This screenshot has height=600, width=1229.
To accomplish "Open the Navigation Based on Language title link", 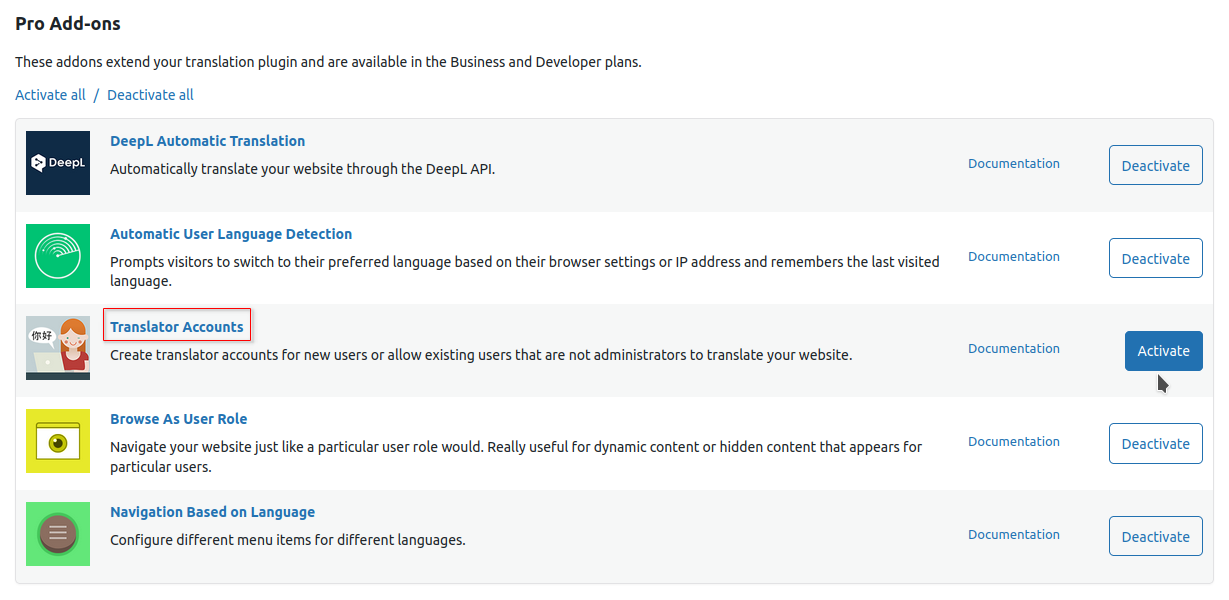I will point(212,512).
